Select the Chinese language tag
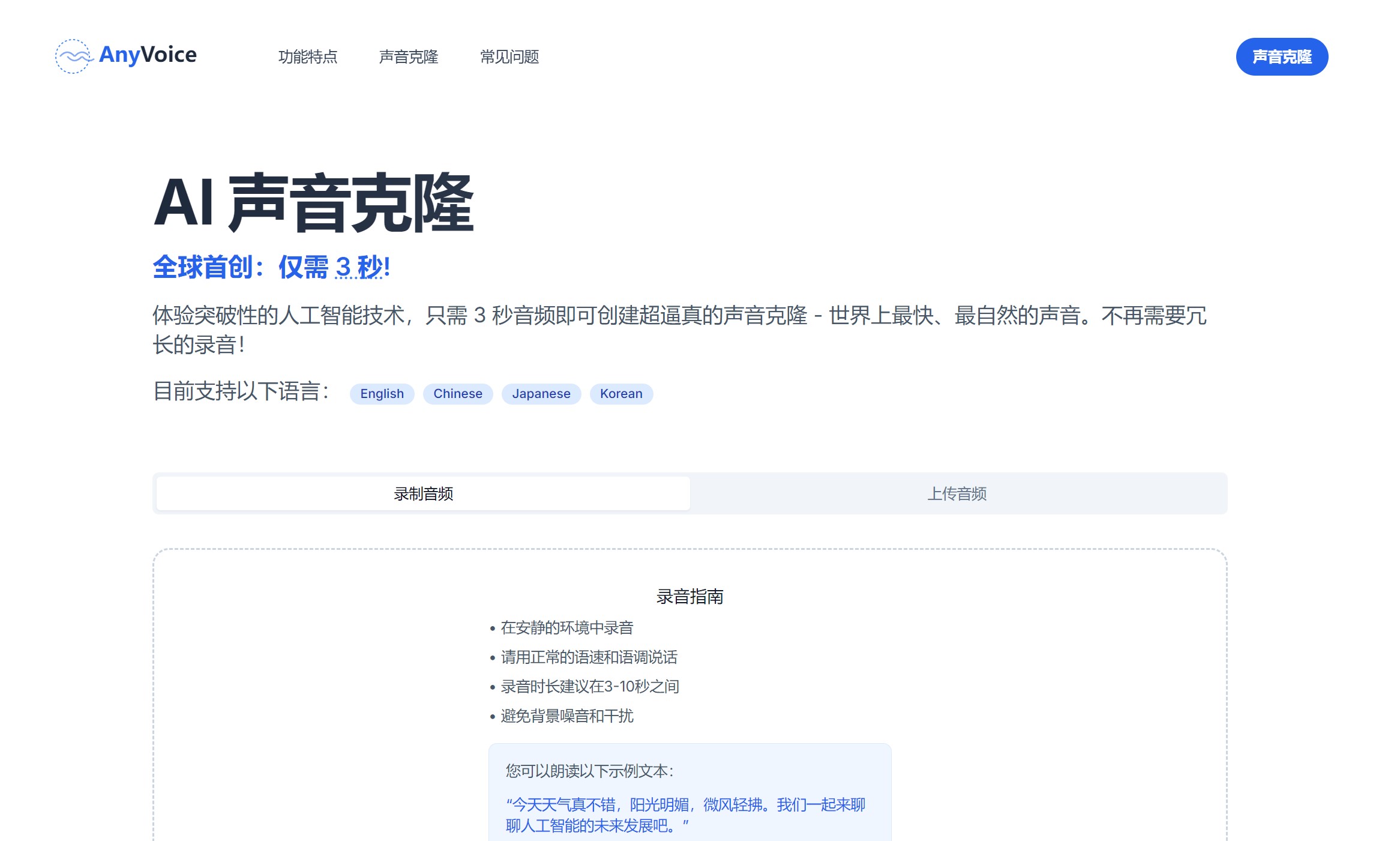 tap(457, 394)
